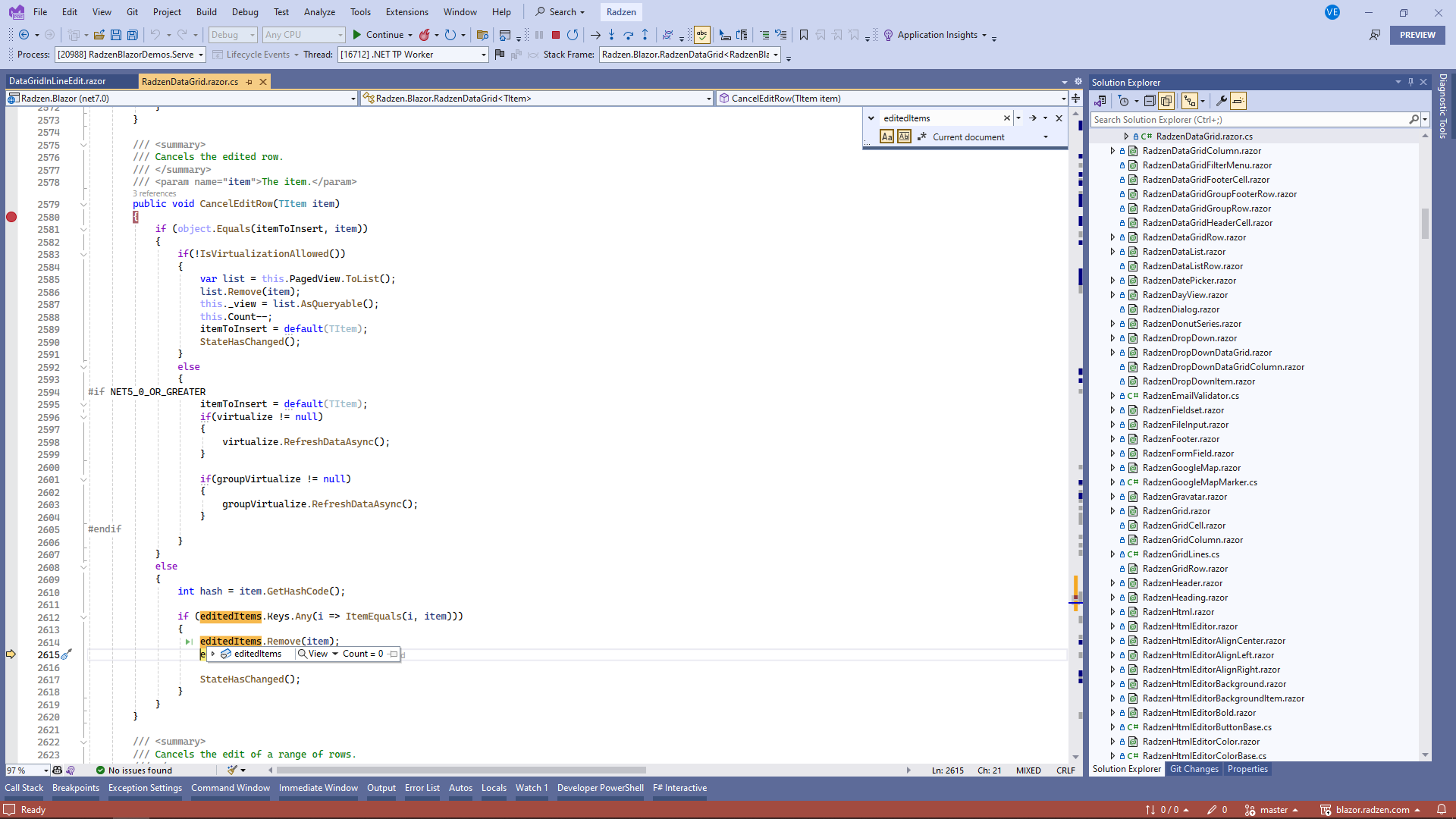Image resolution: width=1456 pixels, height=819 pixels.
Task: Expand the RadzenDataGridColumn.razor node
Action: click(1112, 151)
